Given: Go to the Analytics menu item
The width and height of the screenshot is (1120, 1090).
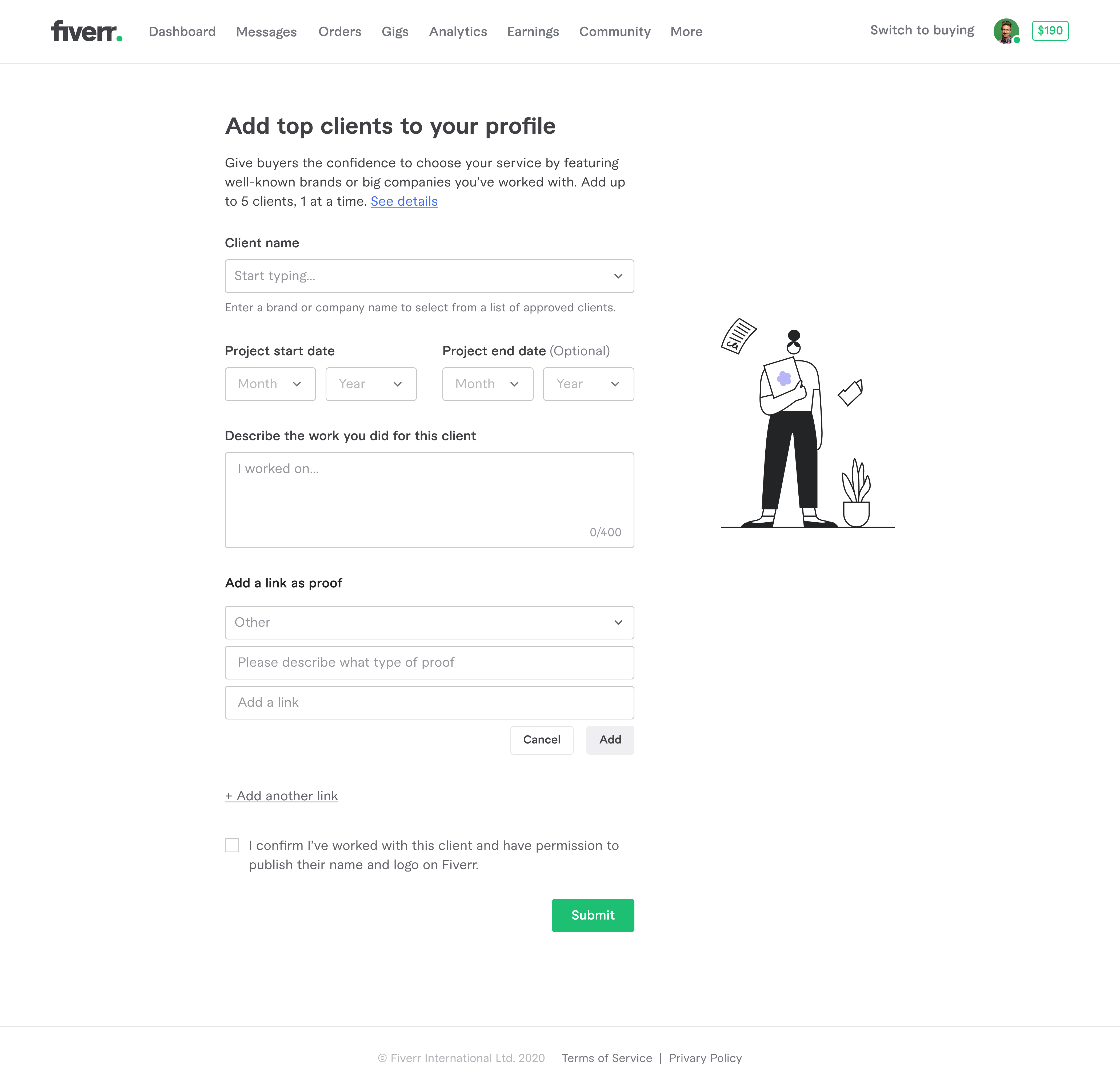Looking at the screenshot, I should (458, 31).
